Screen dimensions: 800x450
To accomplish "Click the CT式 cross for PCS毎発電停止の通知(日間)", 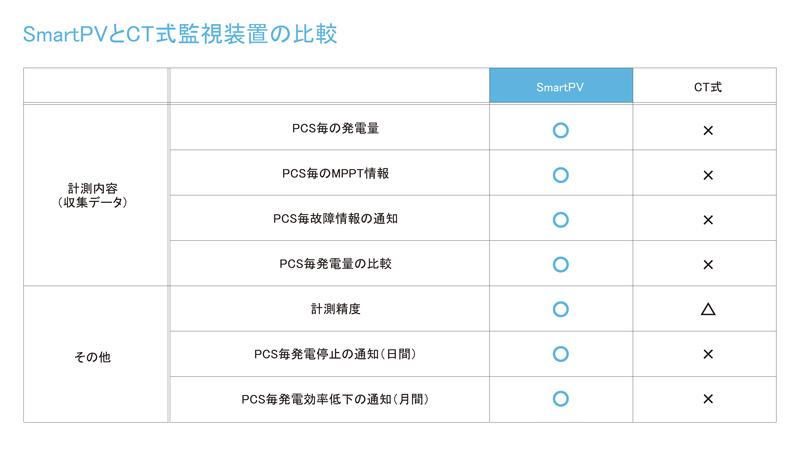I will (708, 354).
